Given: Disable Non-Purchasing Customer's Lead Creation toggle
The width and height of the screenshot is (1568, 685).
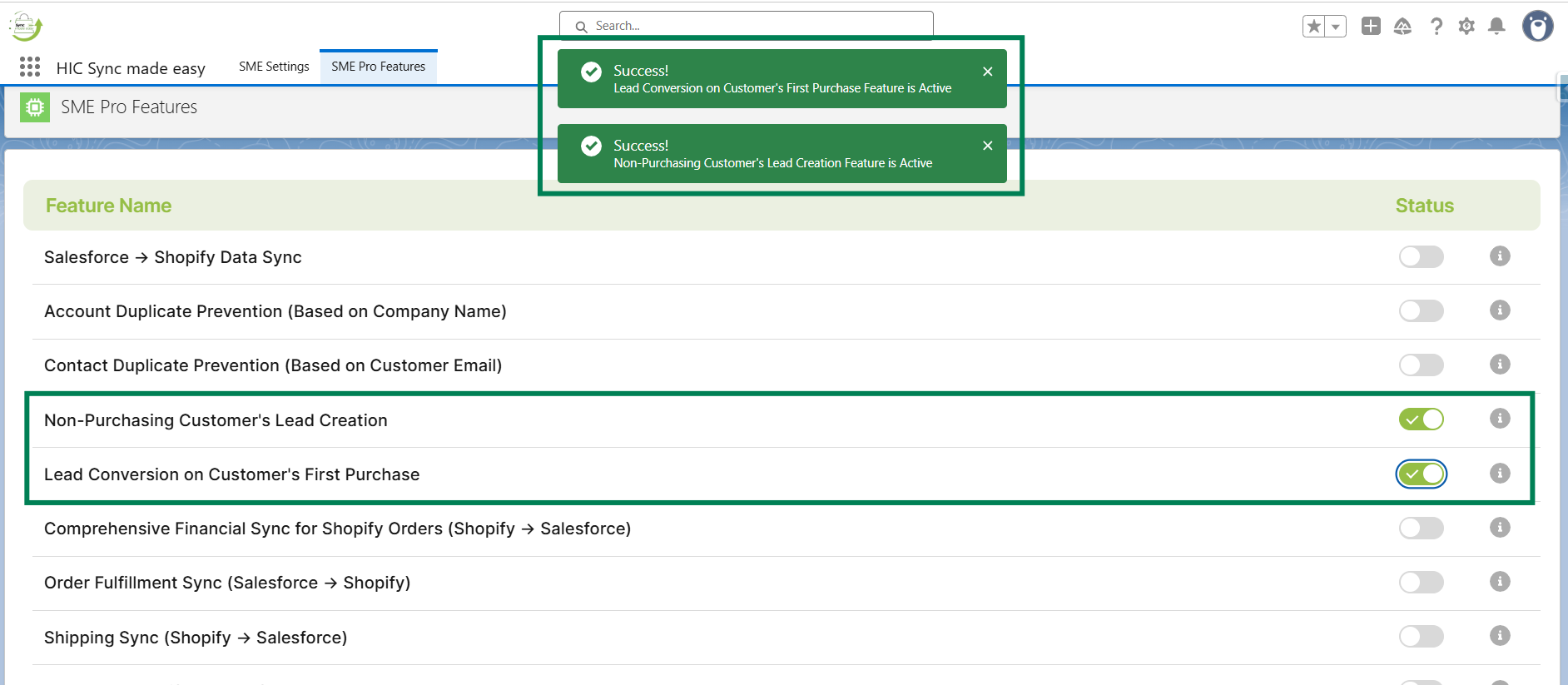Looking at the screenshot, I should [1421, 419].
